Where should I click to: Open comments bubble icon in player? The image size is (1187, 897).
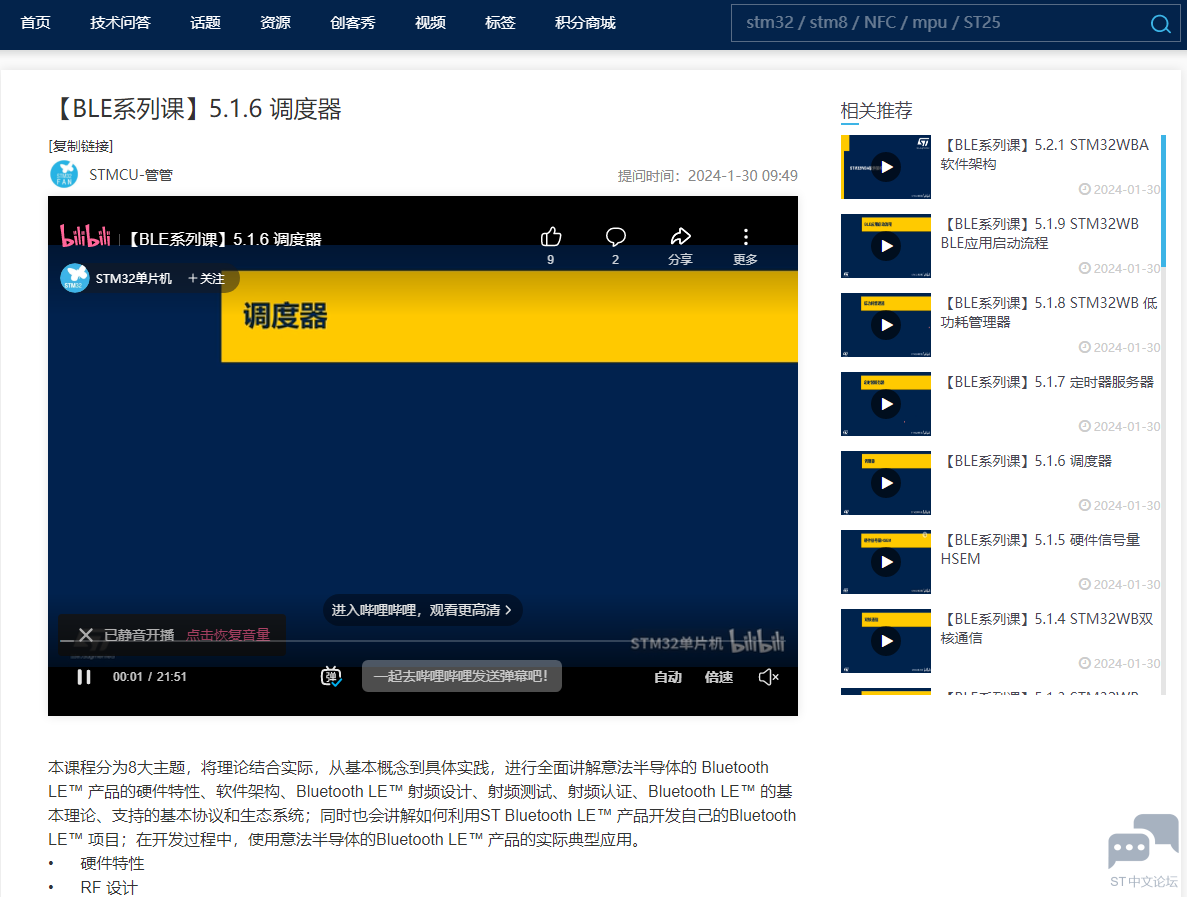coord(615,237)
